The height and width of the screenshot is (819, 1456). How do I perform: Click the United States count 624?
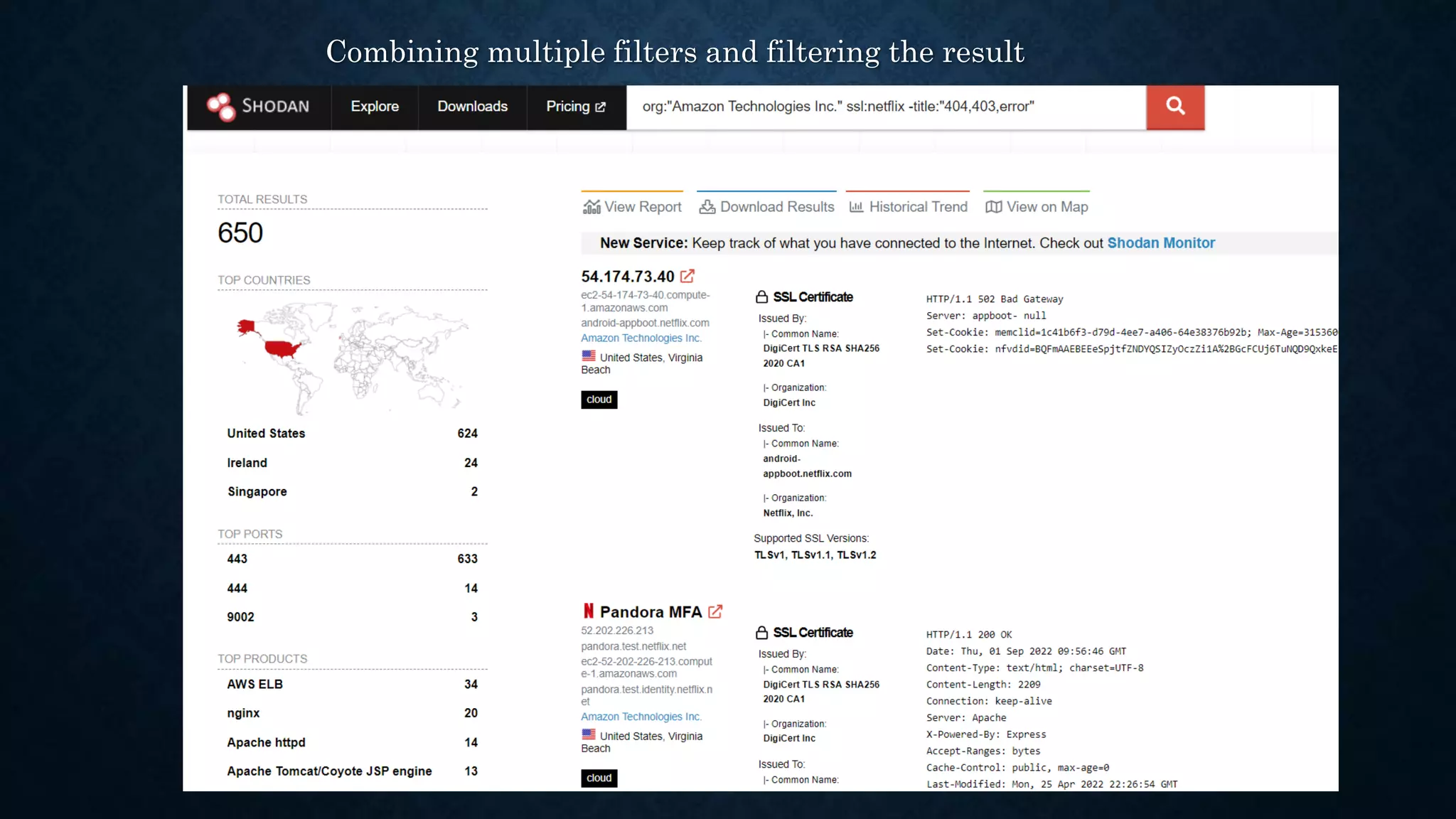(467, 434)
